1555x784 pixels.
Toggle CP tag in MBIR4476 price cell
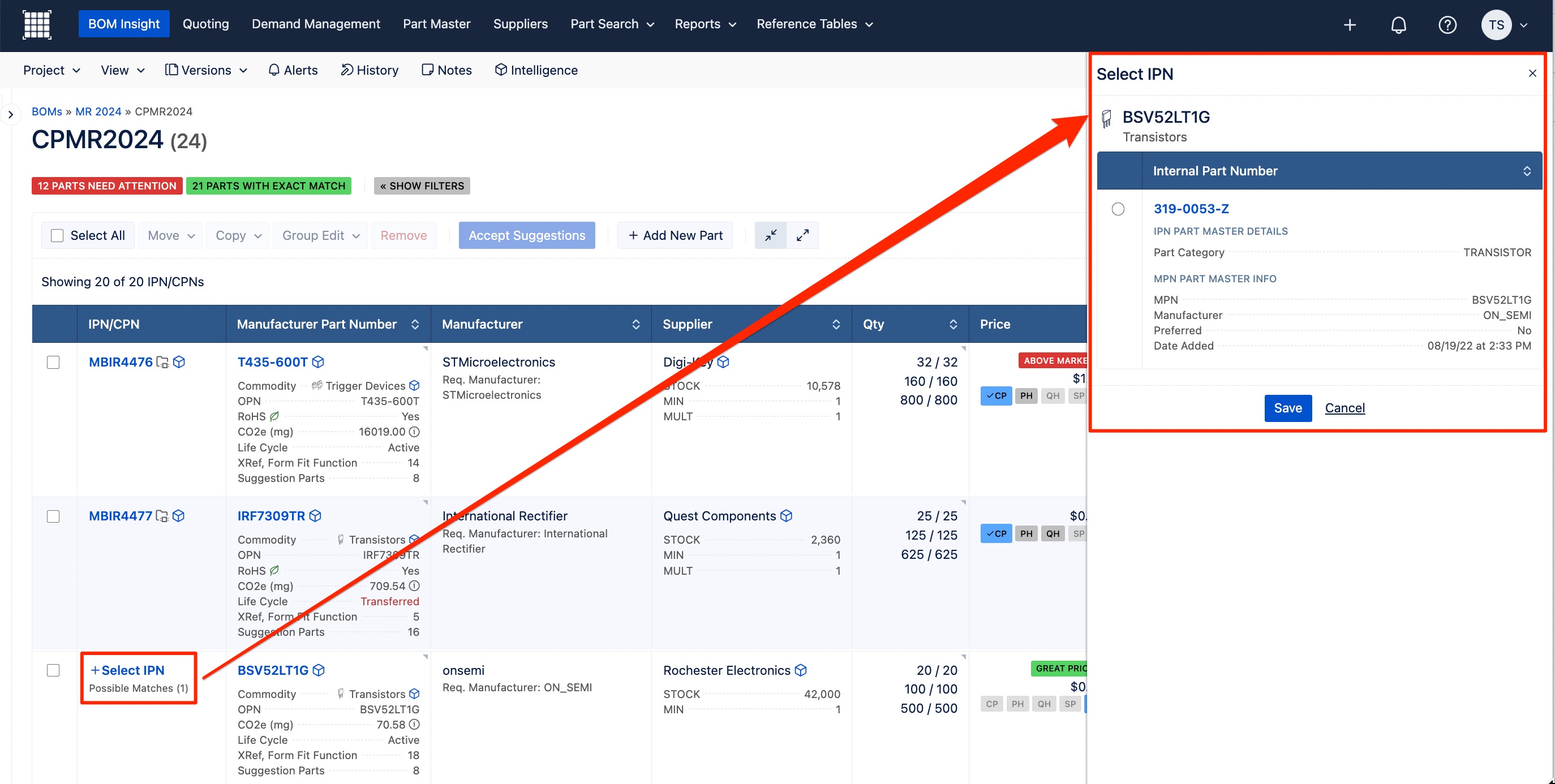996,396
